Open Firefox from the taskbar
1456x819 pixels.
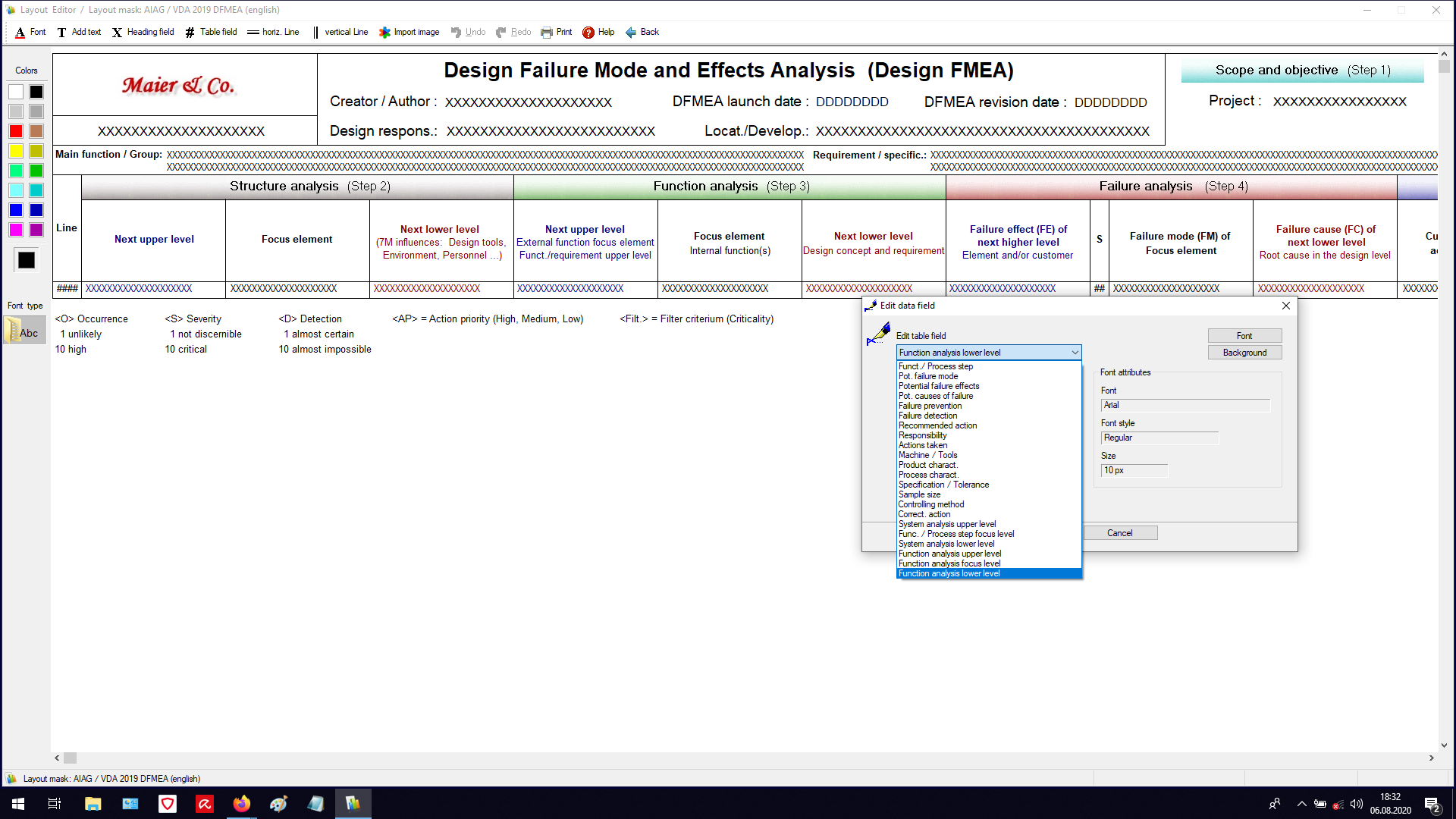coord(241,804)
